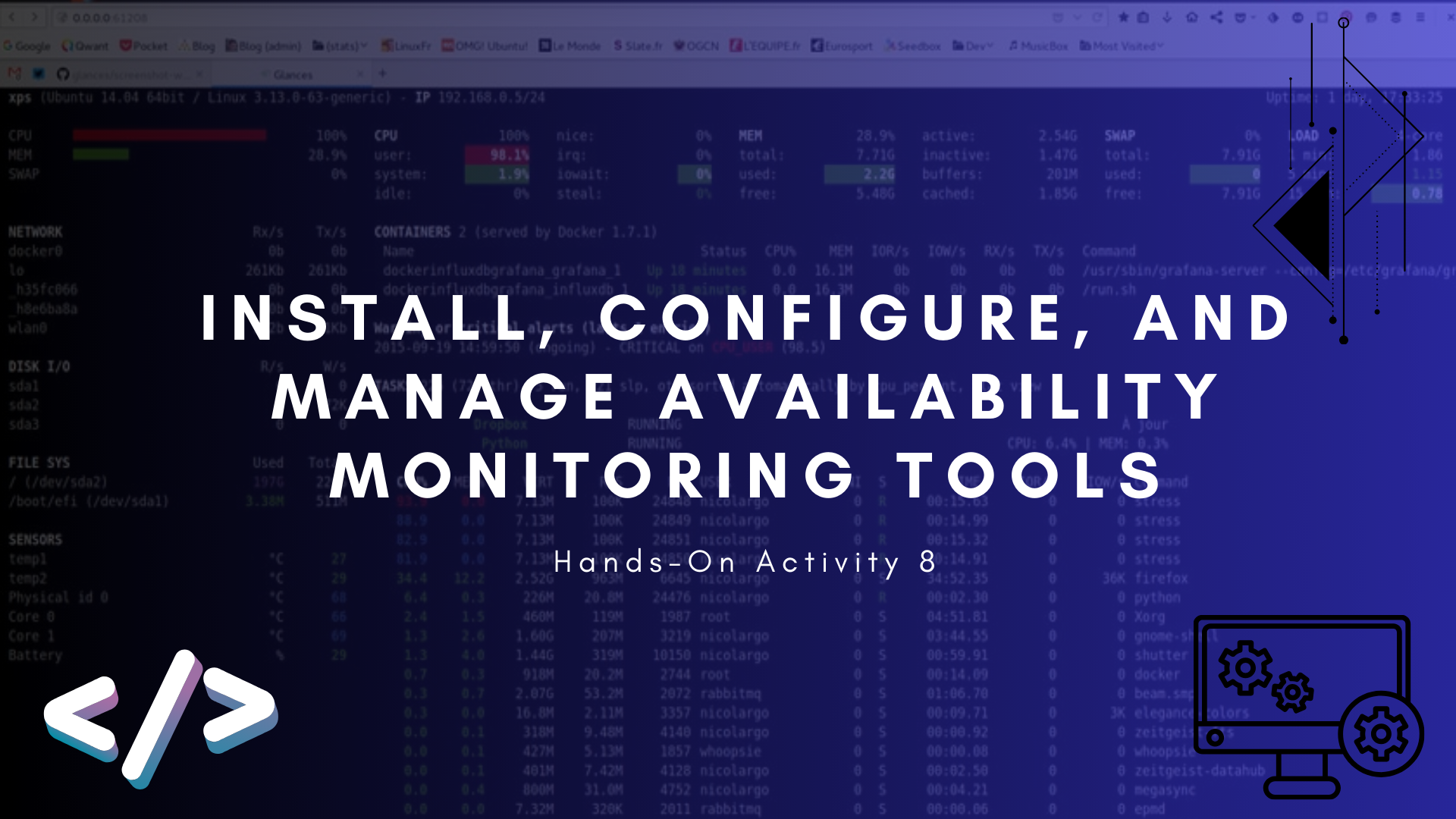Screen dimensions: 1456x819
Task: Click the browser back arrow
Action: (13, 17)
